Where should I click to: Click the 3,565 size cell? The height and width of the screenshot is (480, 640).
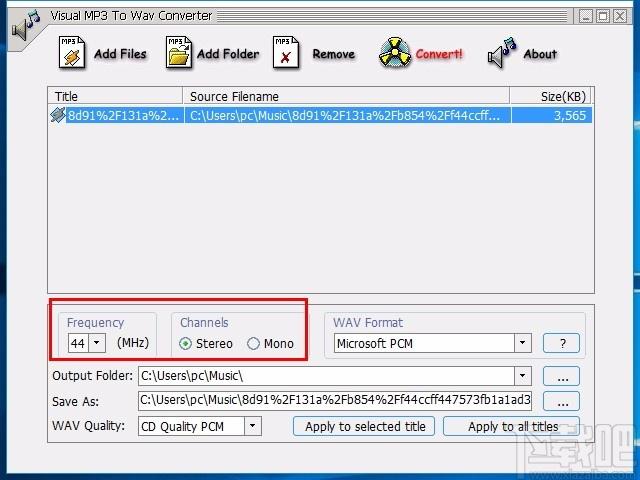coord(552,116)
